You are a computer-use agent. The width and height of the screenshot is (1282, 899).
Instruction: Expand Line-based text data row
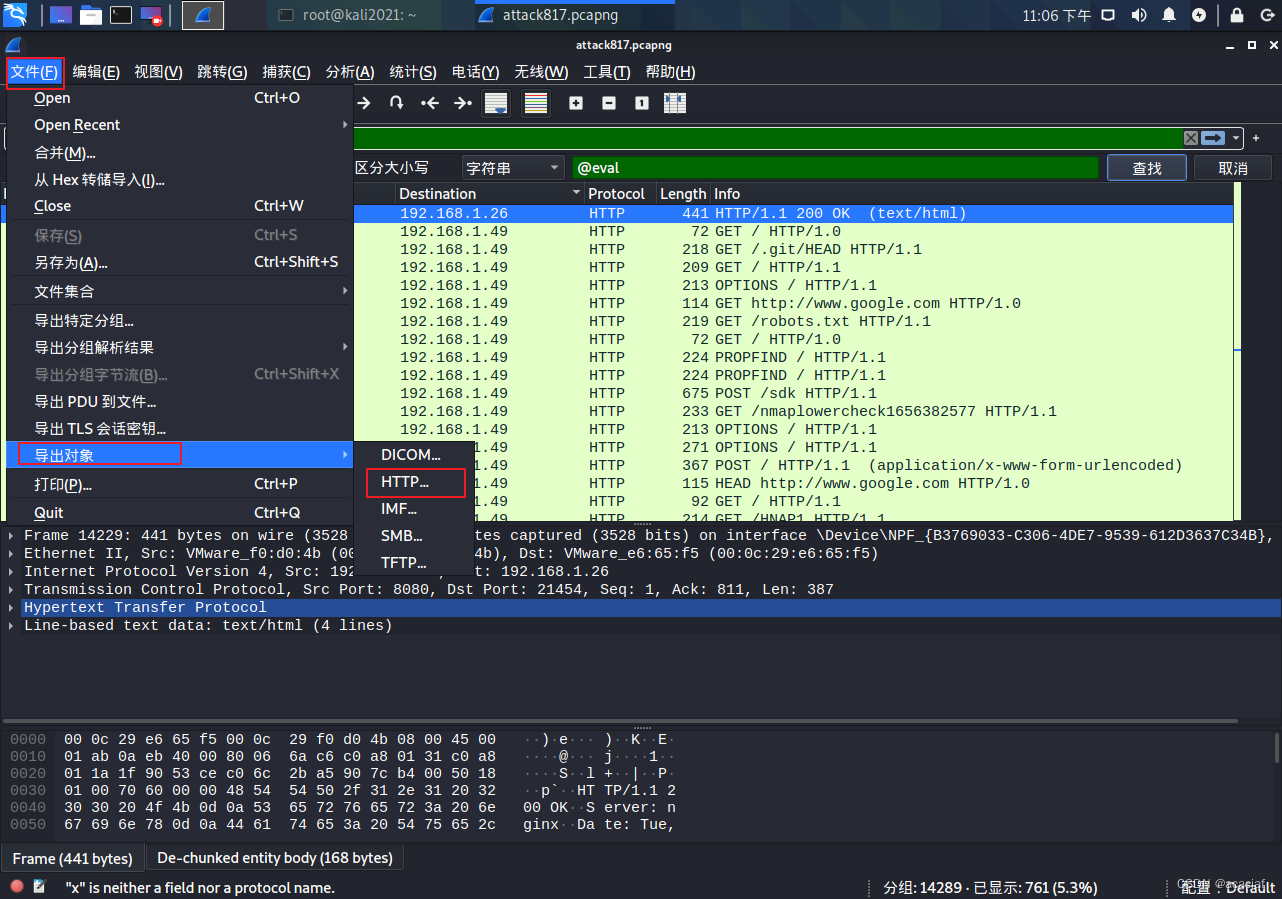click(x=11, y=626)
